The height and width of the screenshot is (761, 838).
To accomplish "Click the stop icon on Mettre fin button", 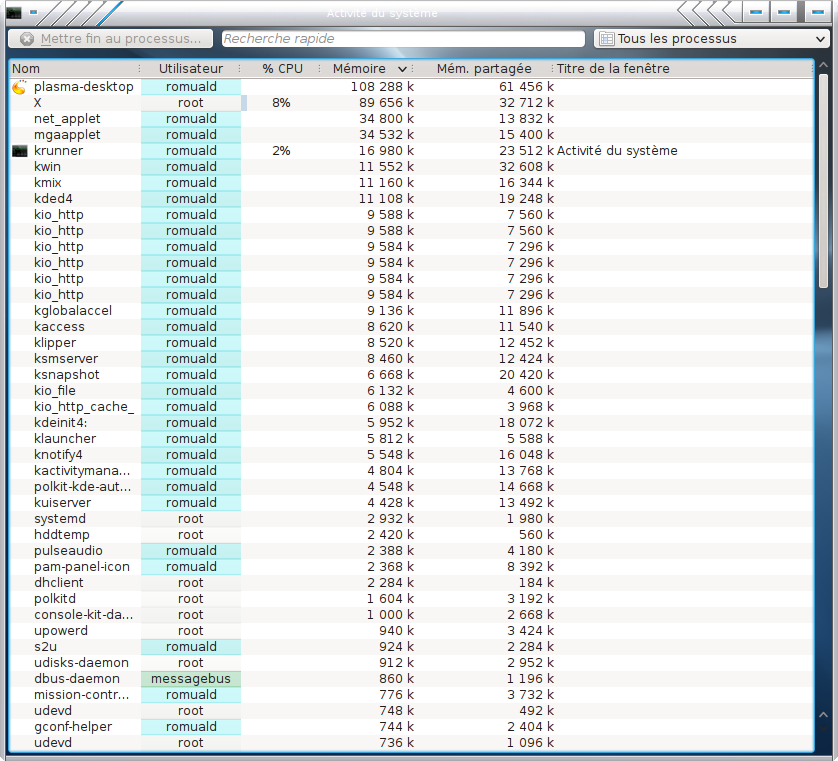I will [x=27, y=39].
